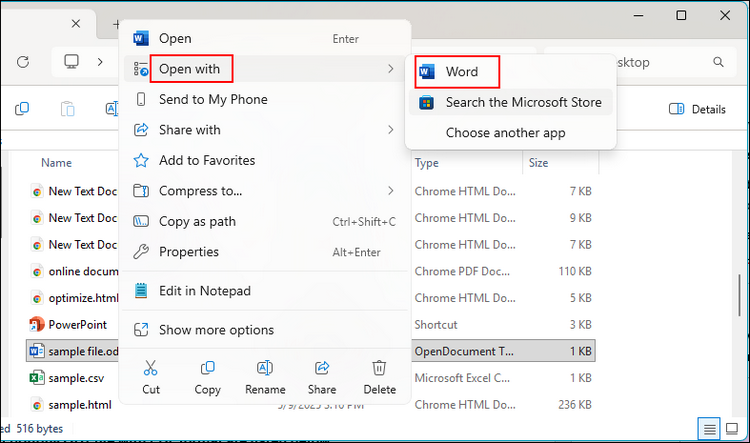The width and height of the screenshot is (750, 443).
Task: Expand the breadcrumb chevron after PC icon
Action: pyautogui.click(x=99, y=62)
